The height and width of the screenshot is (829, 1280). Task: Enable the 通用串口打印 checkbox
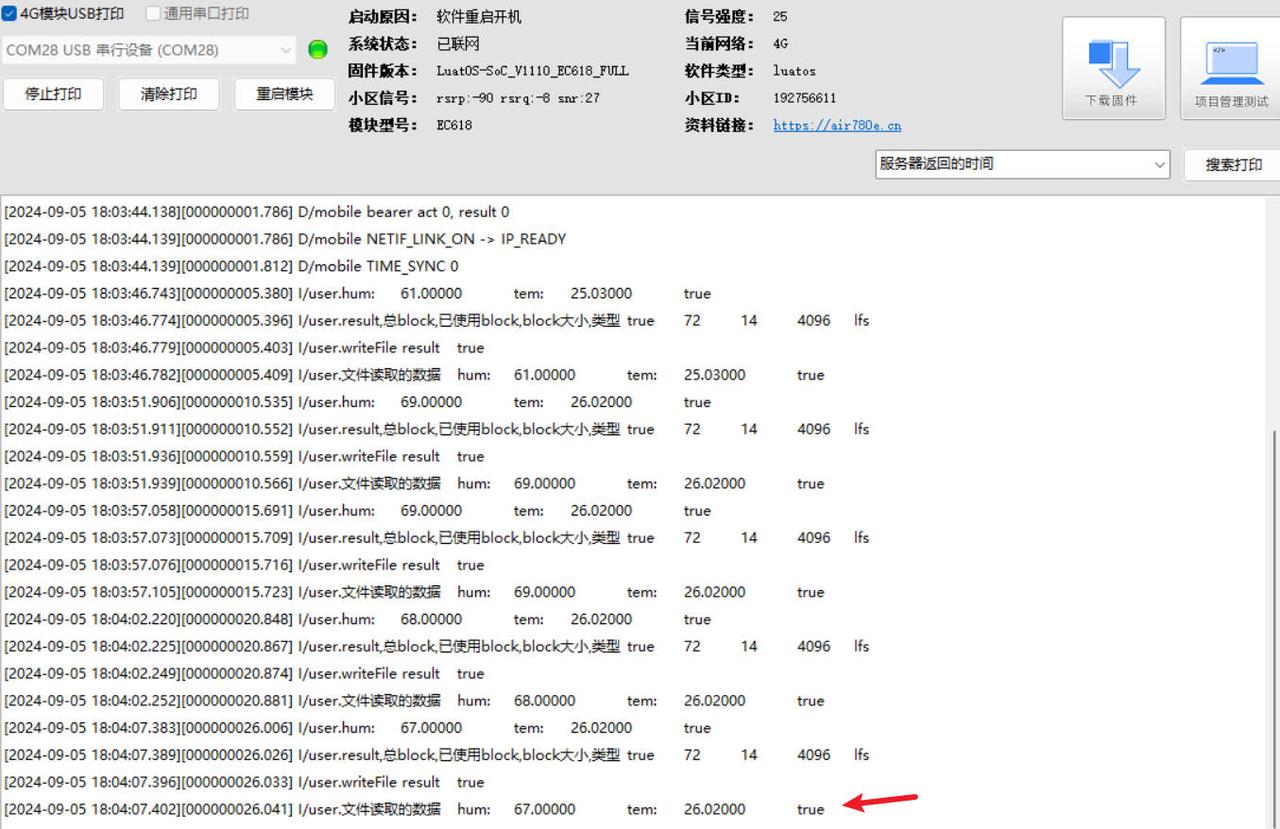pos(153,14)
